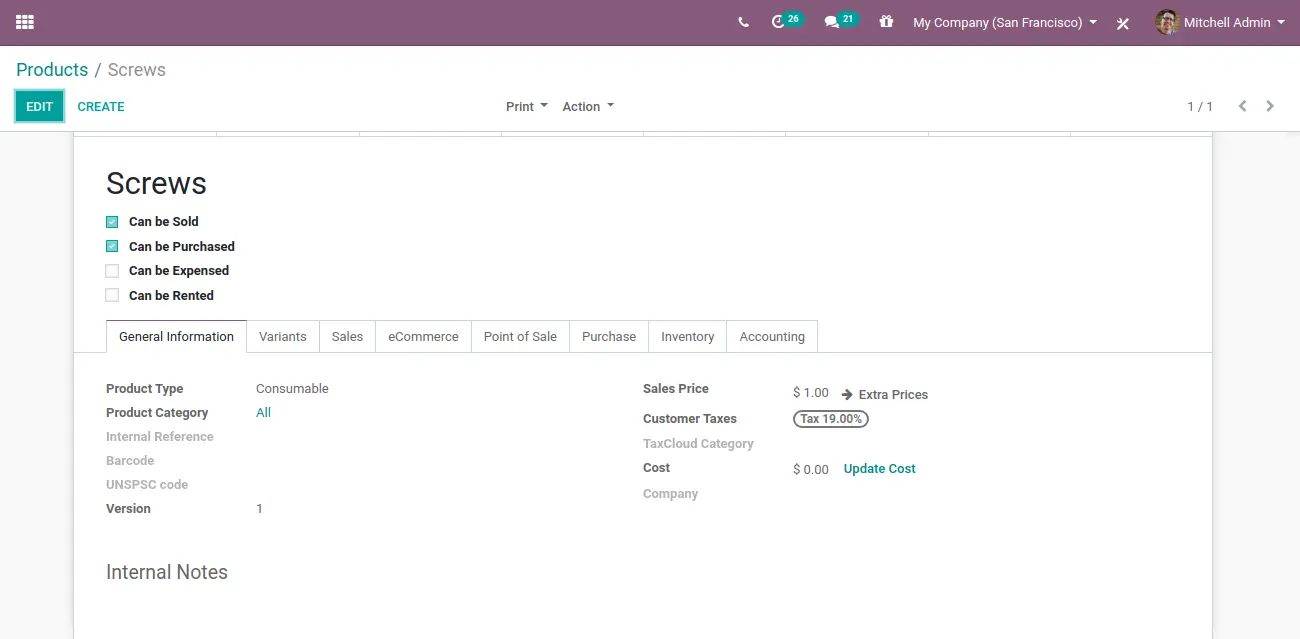Click the UNSPSC code label
1300x639 pixels.
(x=147, y=485)
